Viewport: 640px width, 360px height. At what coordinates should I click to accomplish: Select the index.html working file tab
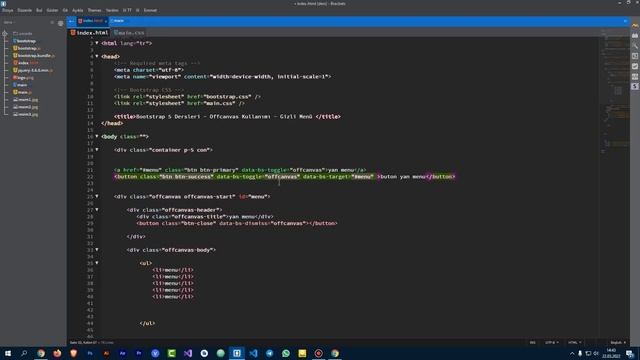(x=89, y=33)
